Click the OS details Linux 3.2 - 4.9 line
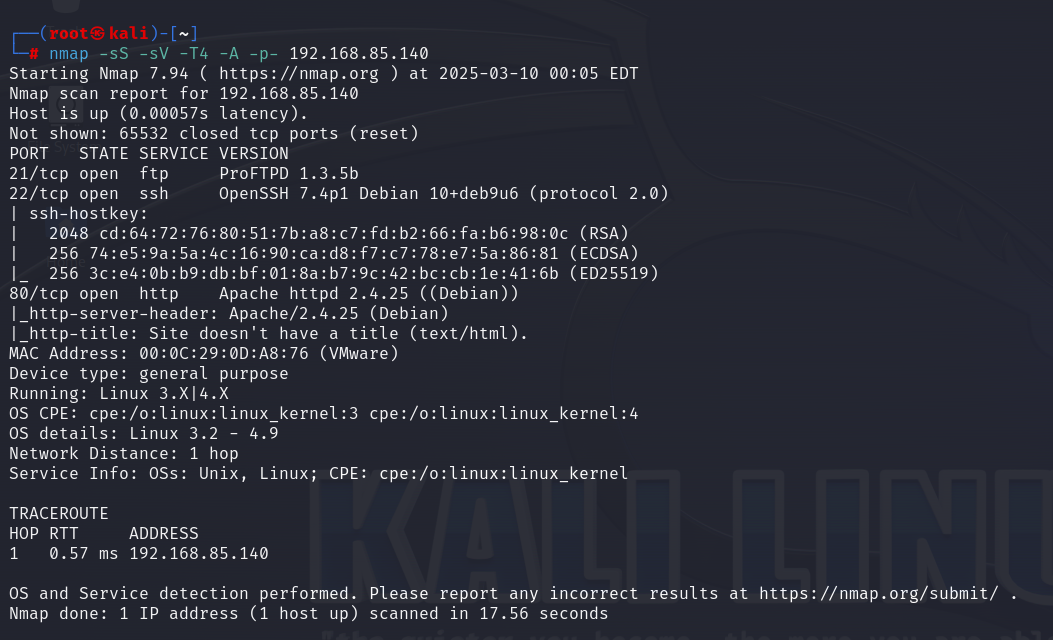Image resolution: width=1053 pixels, height=640 pixels. [x=143, y=433]
